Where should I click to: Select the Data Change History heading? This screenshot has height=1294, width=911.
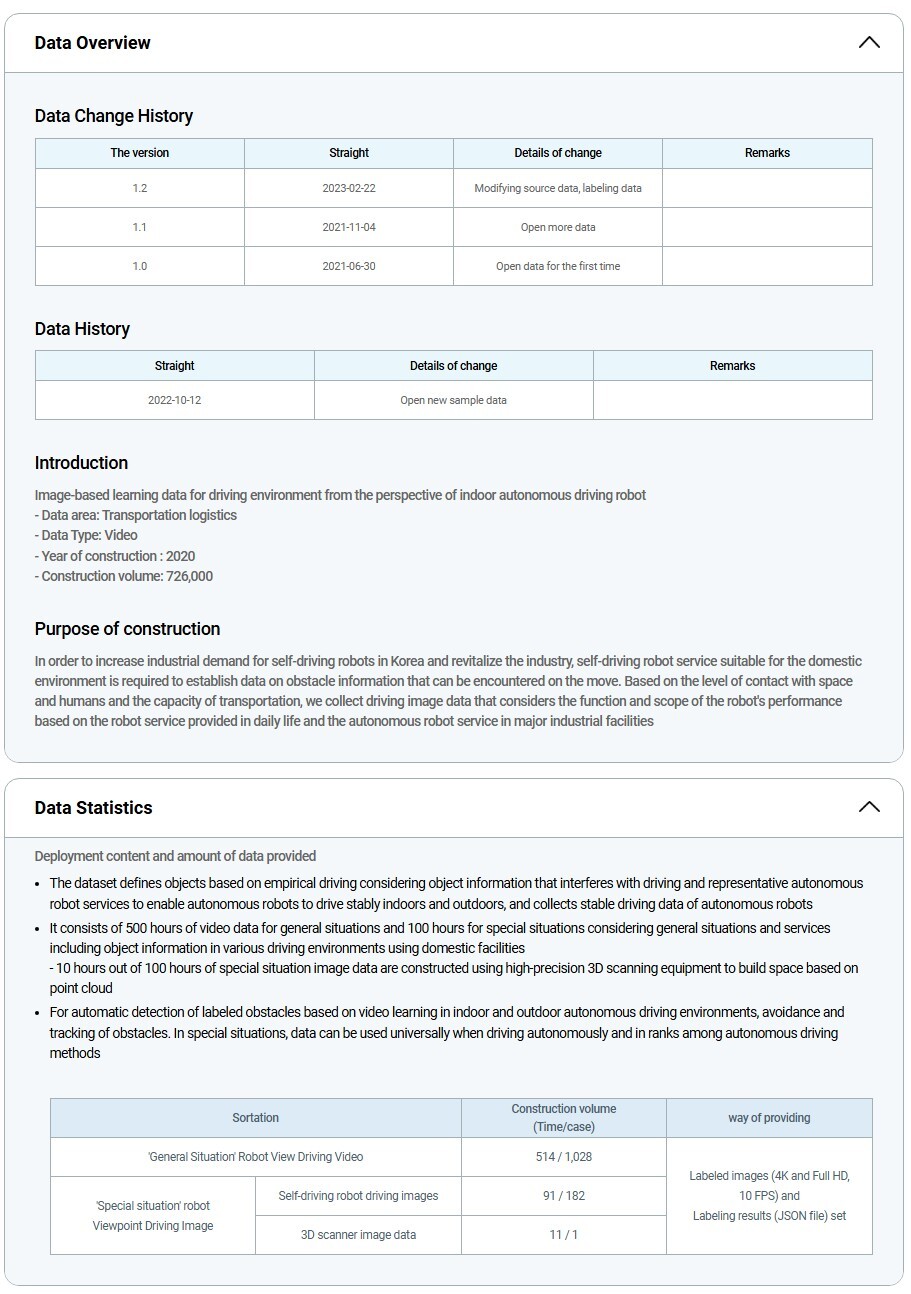point(114,116)
